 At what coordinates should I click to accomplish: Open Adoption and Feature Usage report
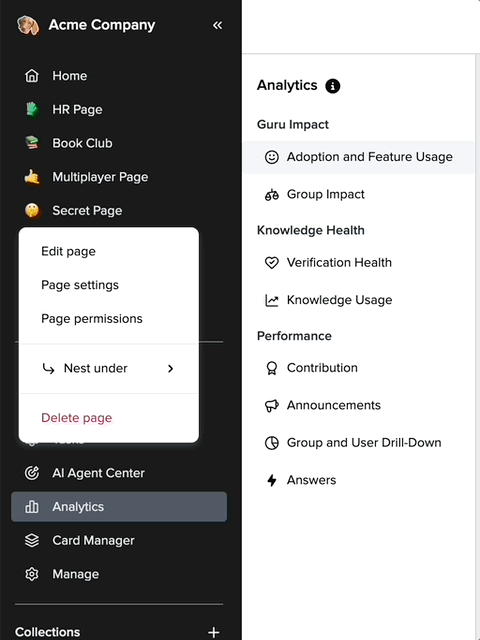[x=359, y=157]
